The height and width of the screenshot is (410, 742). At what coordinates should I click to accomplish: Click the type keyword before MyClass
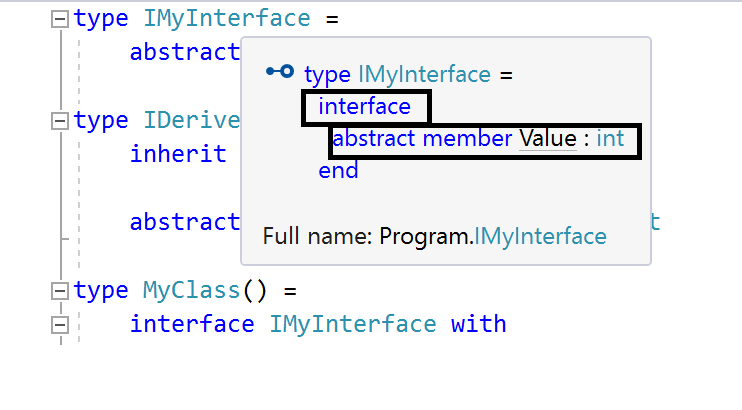click(x=101, y=291)
